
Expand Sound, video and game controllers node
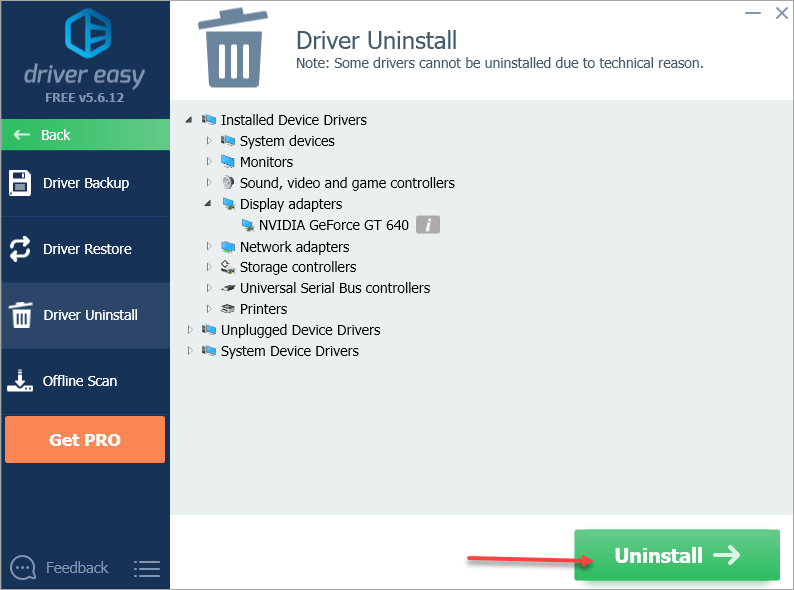(x=209, y=182)
